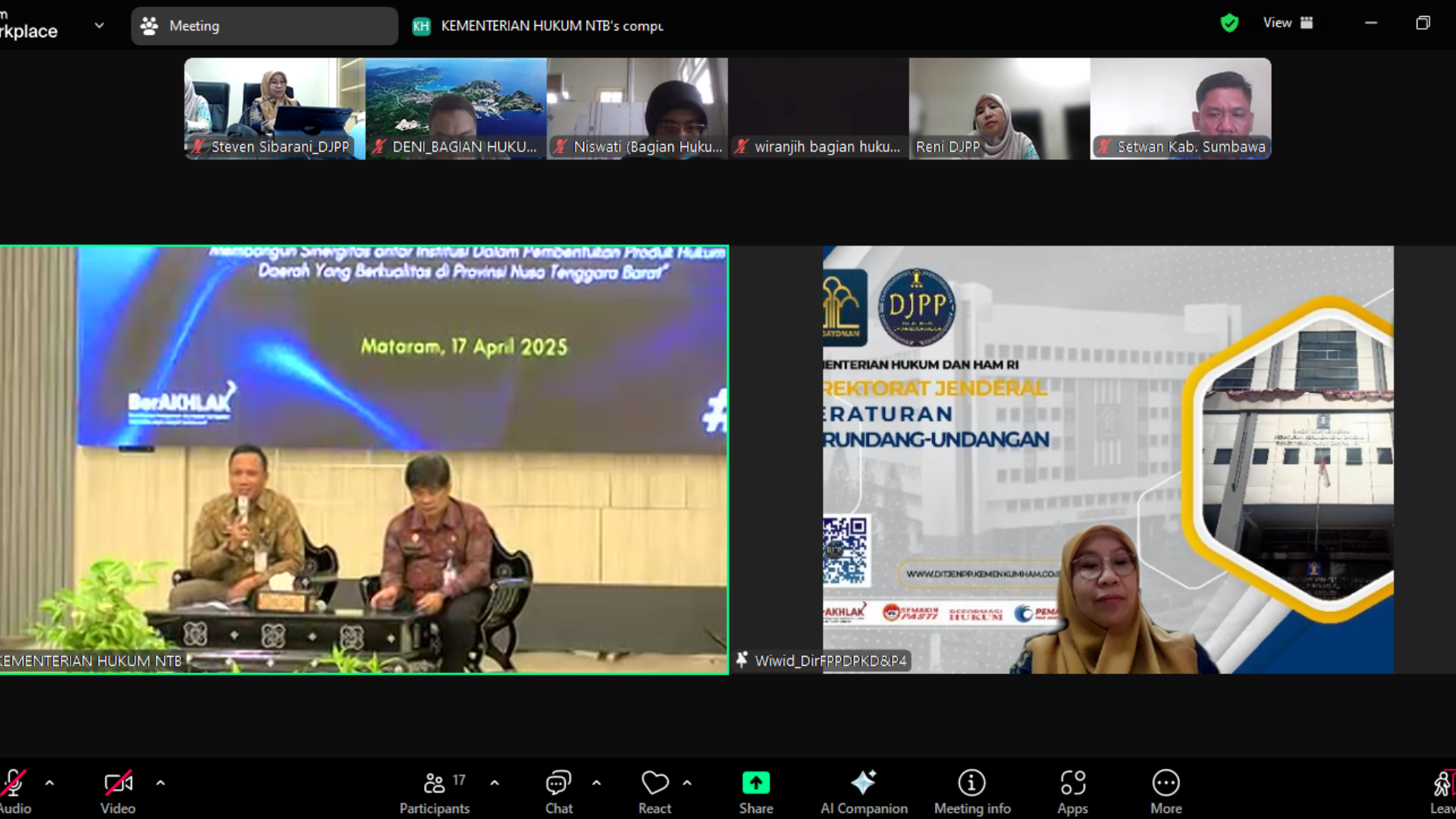Expand the Chat options arrow
This screenshot has height=819, width=1456.
pos(596,783)
